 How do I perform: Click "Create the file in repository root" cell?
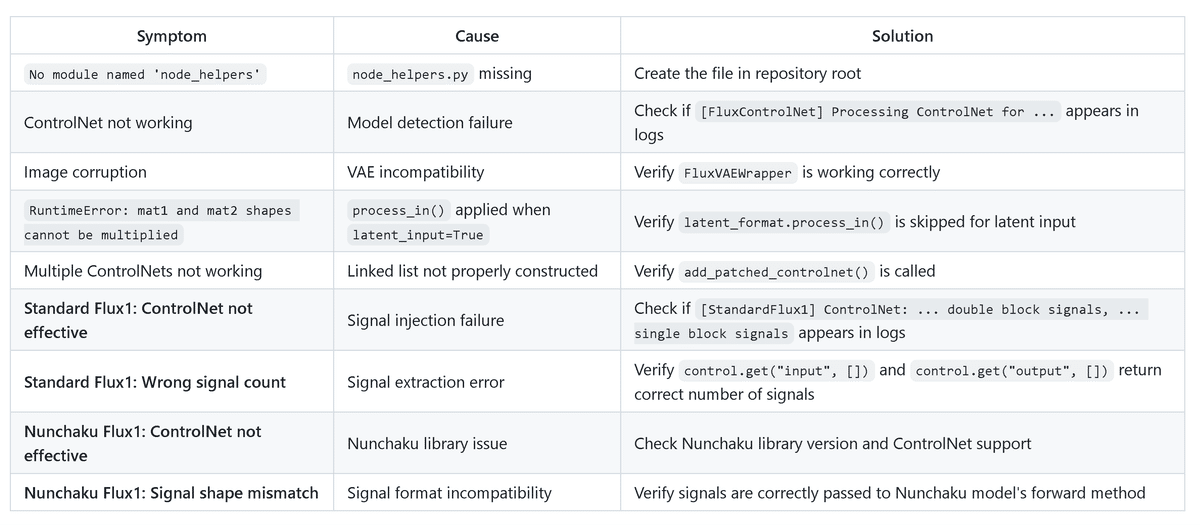[747, 73]
